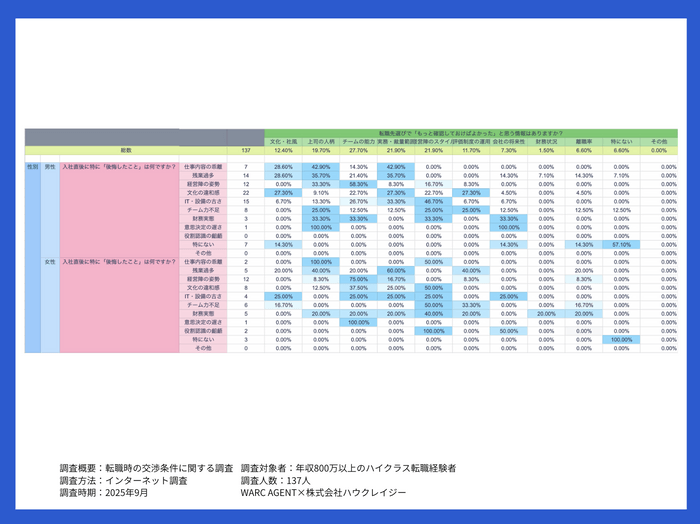Screen dimensions: 700x524
Task: Click the 75.00% cell in female rows
Action: pos(358,279)
